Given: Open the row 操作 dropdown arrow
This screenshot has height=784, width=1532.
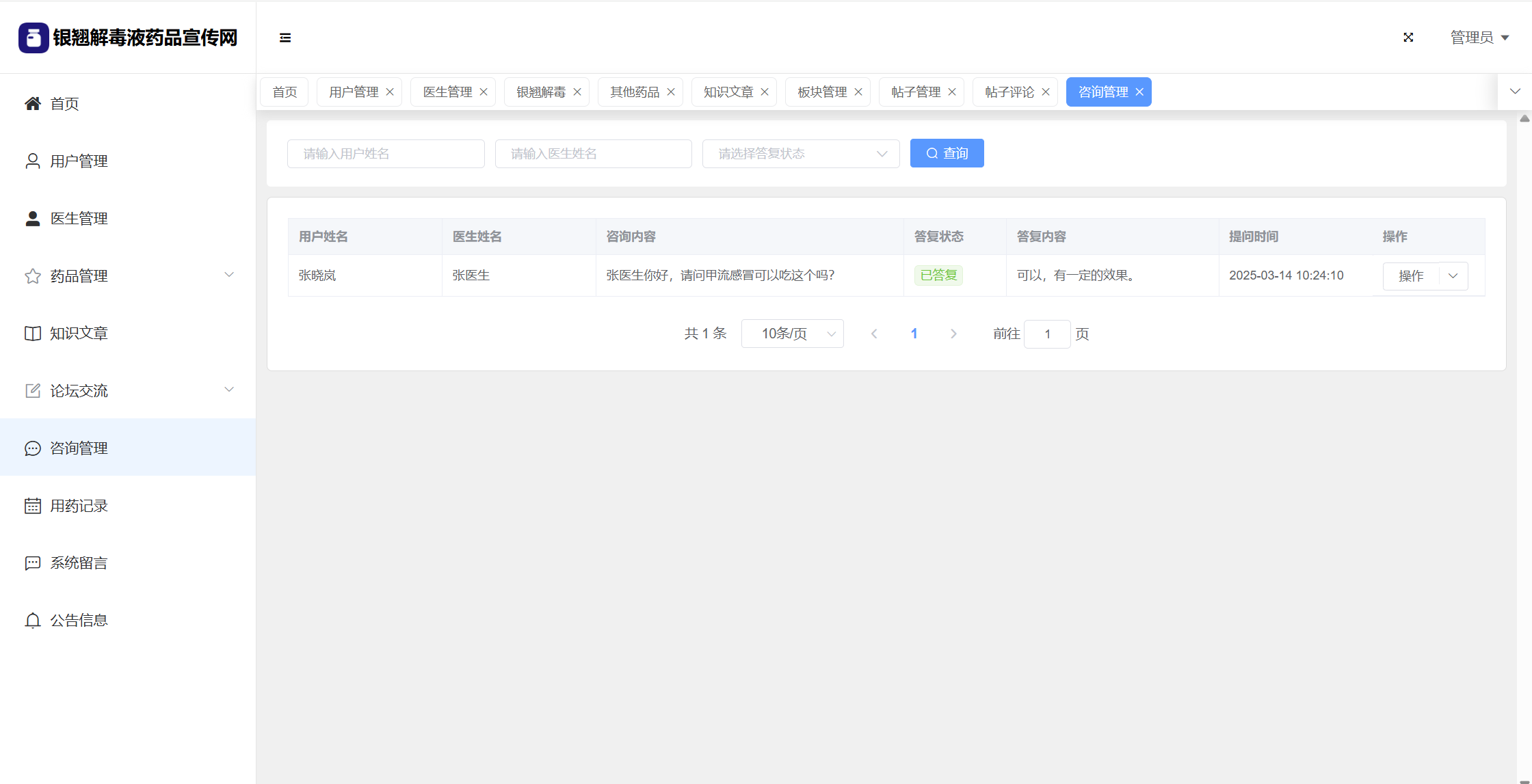Looking at the screenshot, I should (x=1453, y=276).
